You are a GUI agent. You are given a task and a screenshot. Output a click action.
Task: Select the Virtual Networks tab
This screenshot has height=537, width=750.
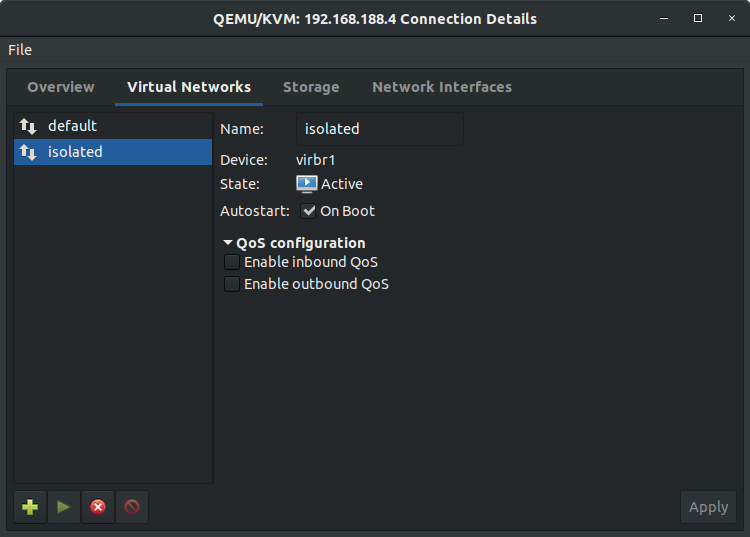[189, 87]
